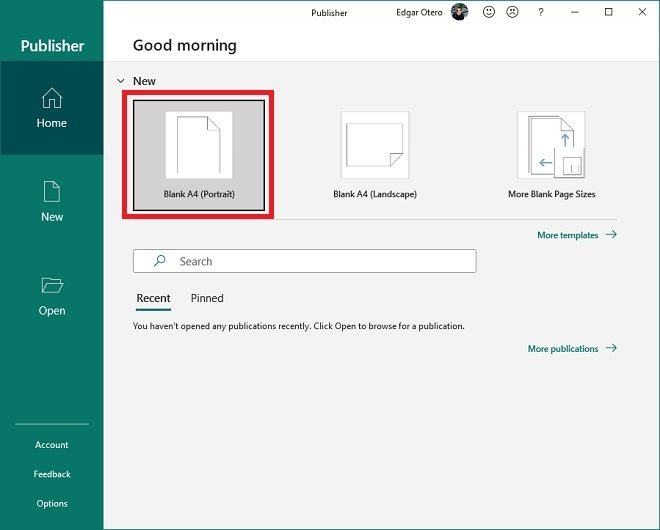660x530 pixels.
Task: Open Feedback in the sidebar
Action: click(52, 474)
